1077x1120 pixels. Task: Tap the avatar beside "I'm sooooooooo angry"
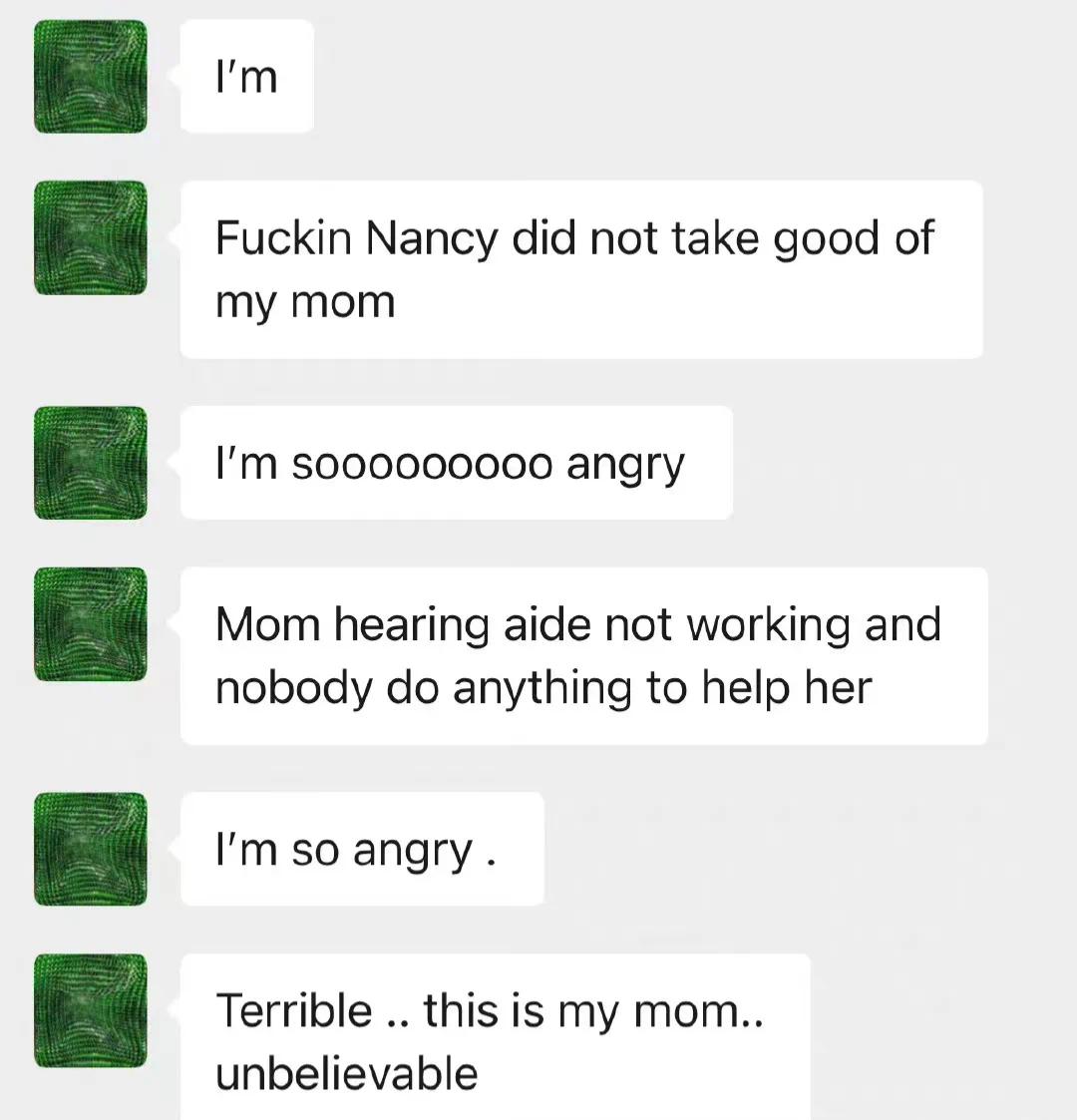(x=91, y=463)
